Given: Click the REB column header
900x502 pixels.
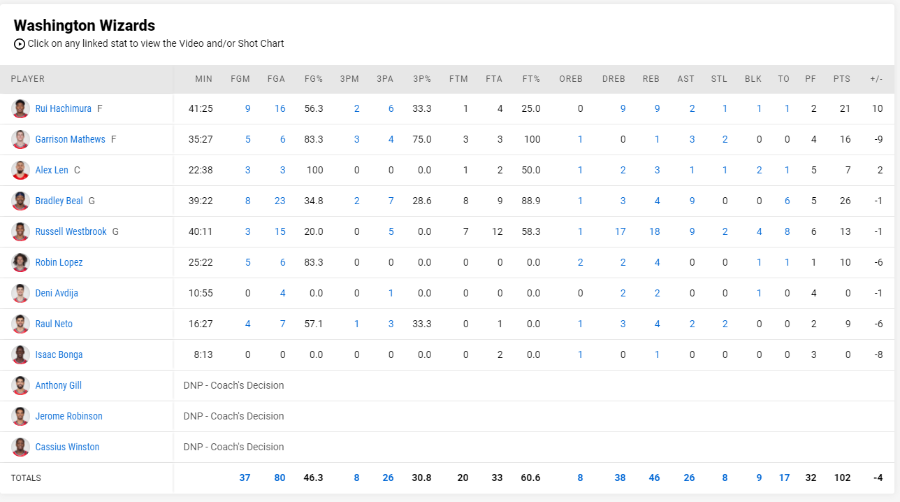Looking at the screenshot, I should pyautogui.click(x=651, y=79).
